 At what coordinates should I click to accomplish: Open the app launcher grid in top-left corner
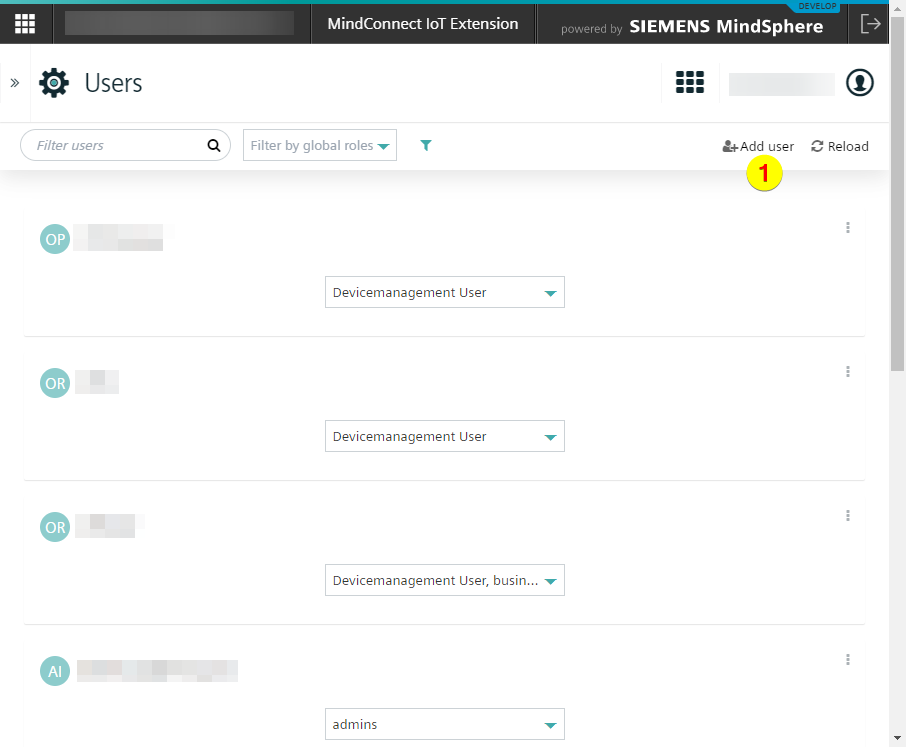point(23,23)
